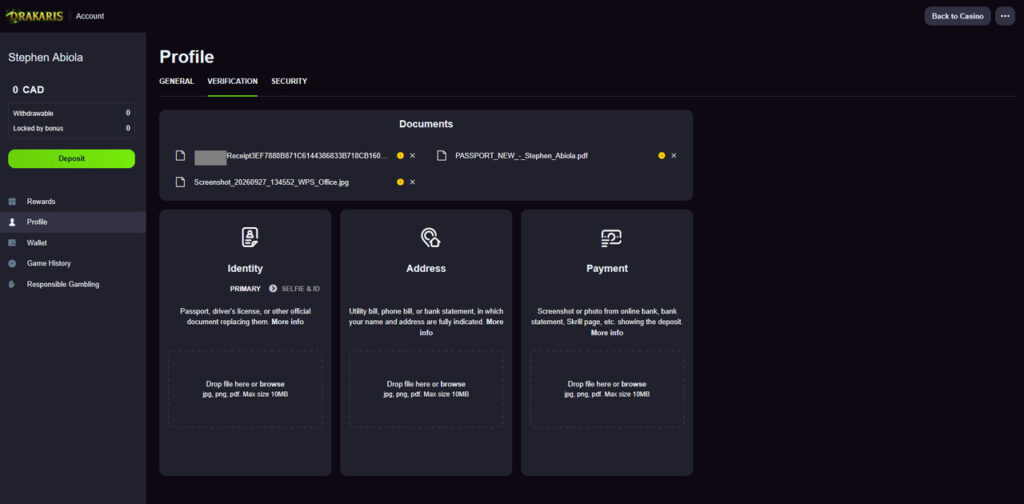Browse for file in Address drop zone

pos(453,384)
